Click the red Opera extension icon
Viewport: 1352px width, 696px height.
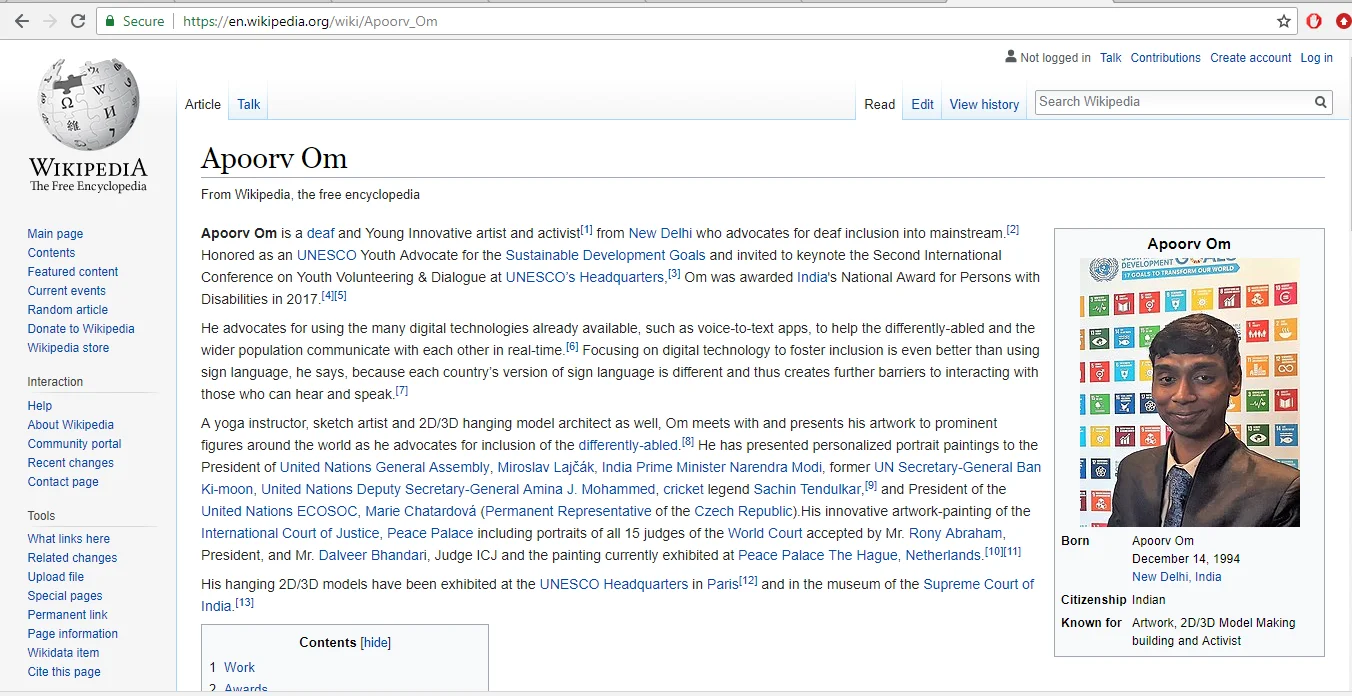click(x=1314, y=21)
